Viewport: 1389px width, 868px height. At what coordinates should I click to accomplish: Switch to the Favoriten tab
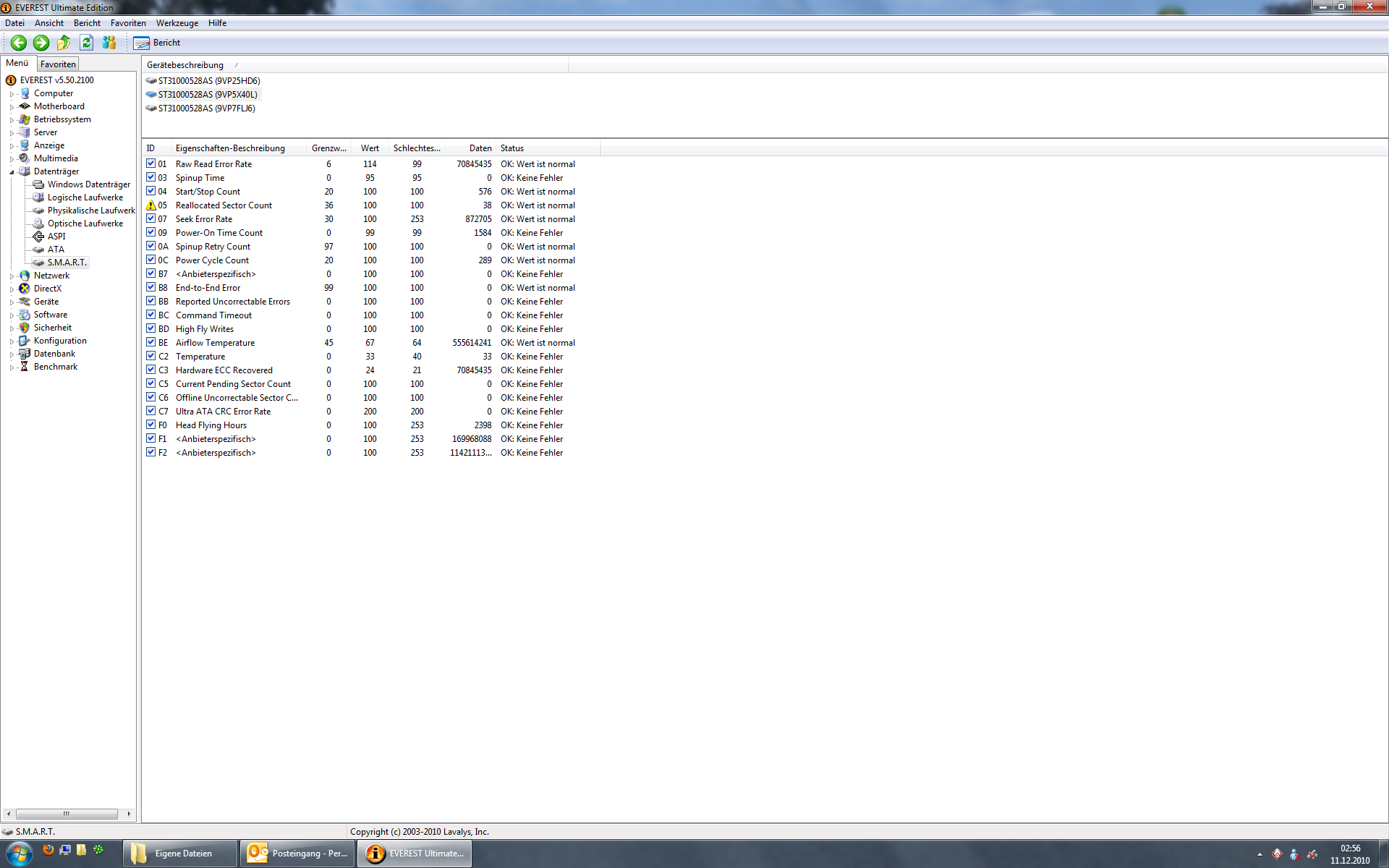(58, 64)
